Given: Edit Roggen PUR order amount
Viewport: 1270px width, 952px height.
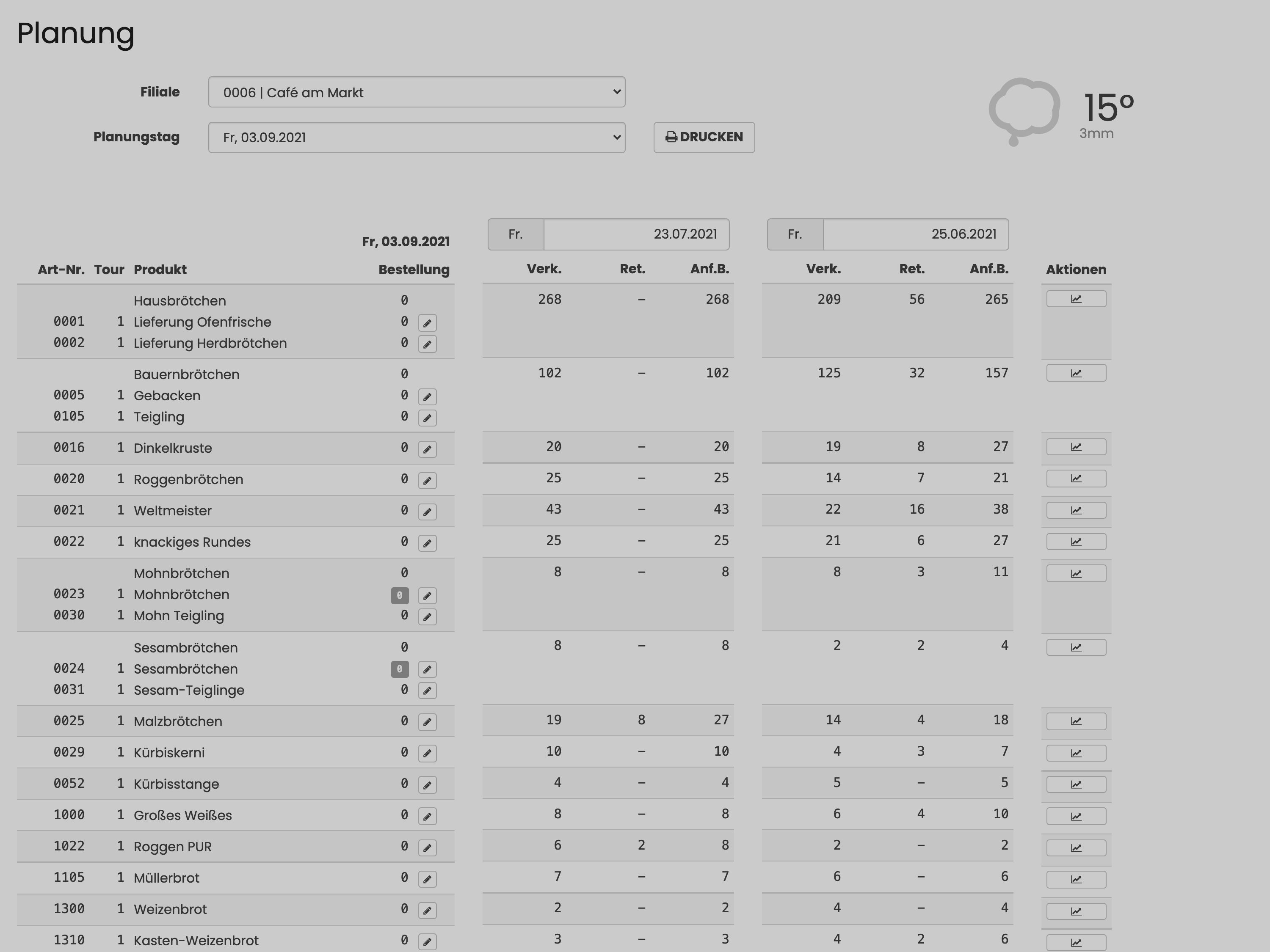Looking at the screenshot, I should pos(427,848).
